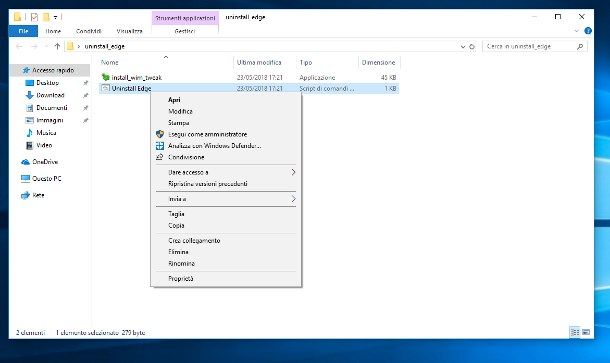The width and height of the screenshot is (610, 363).
Task: Click the new folder quick access icon
Action: click(x=46, y=17)
